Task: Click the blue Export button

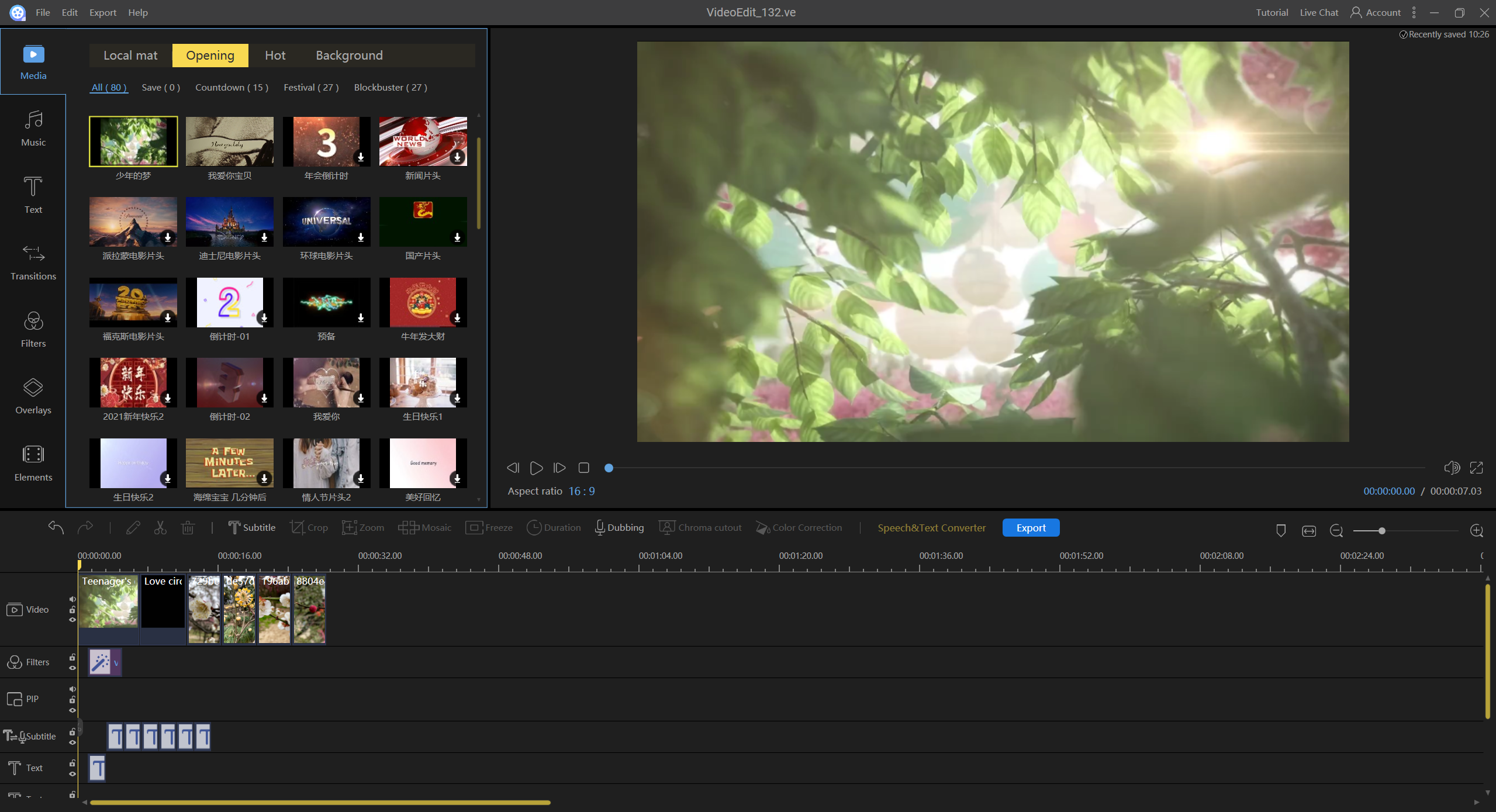Action: click(x=1030, y=527)
